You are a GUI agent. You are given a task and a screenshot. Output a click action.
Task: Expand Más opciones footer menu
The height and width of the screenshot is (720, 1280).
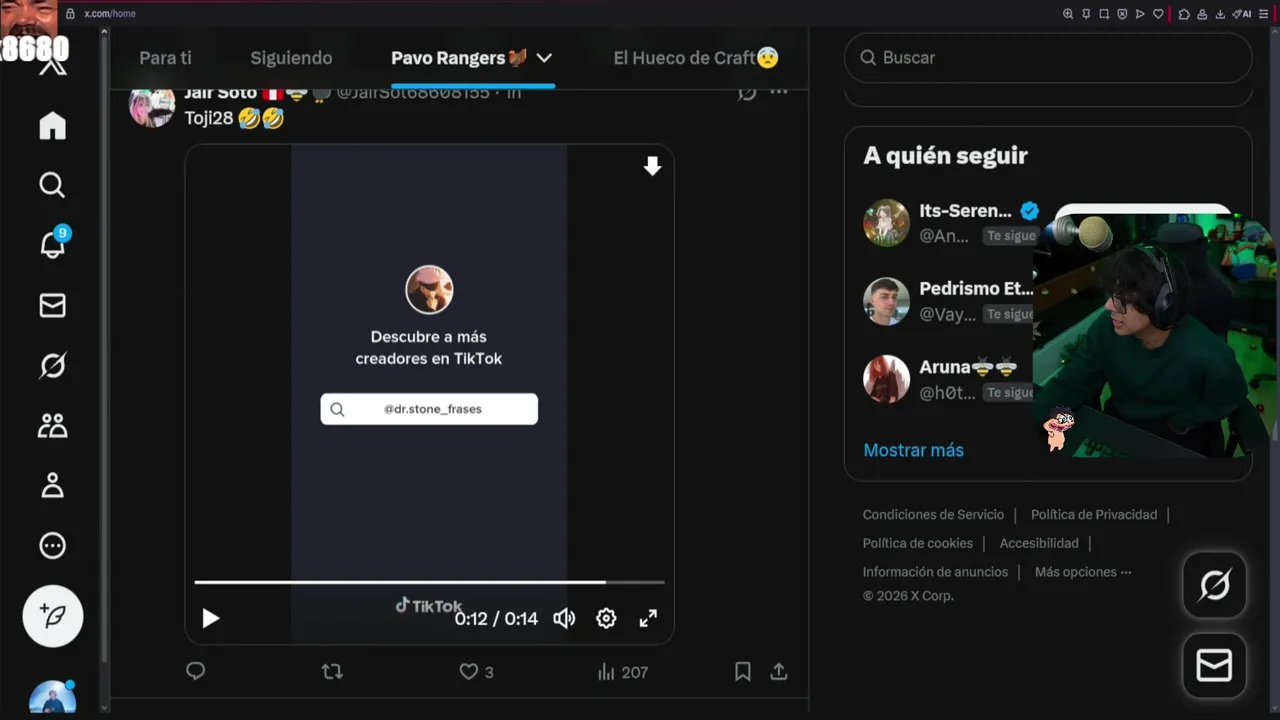point(1083,572)
